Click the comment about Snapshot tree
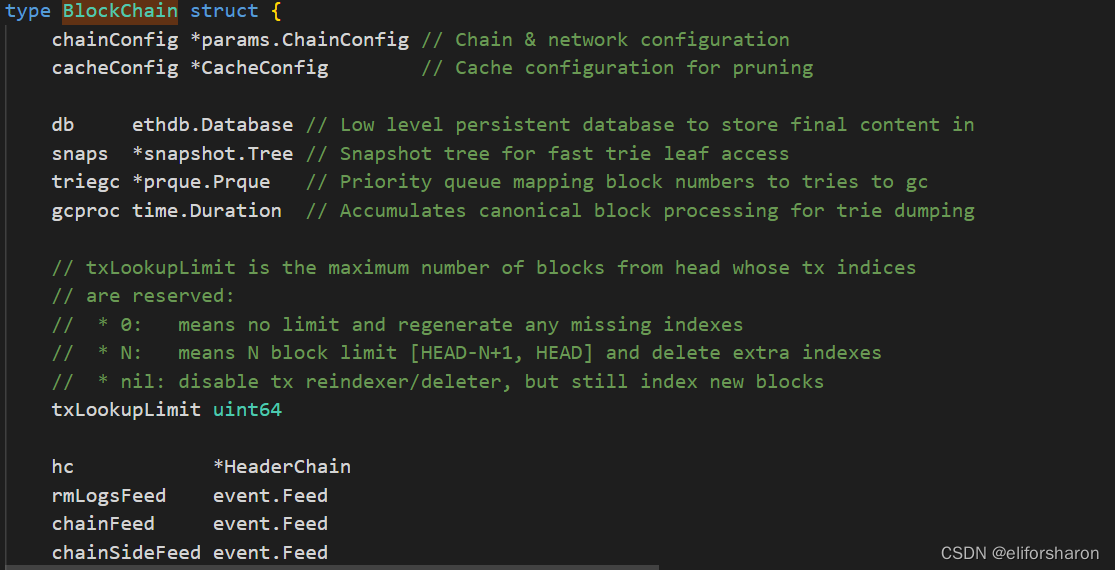 pyautogui.click(x=548, y=154)
